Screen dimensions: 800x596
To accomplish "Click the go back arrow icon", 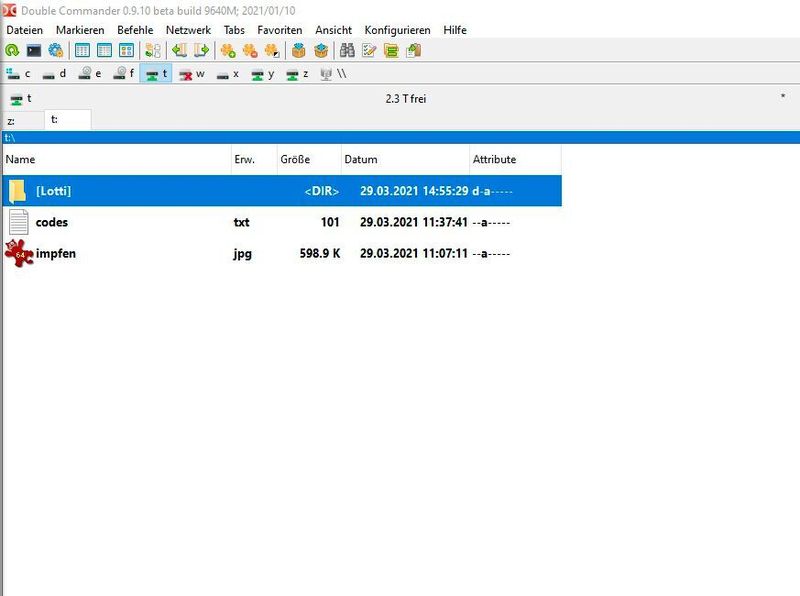I will [179, 51].
